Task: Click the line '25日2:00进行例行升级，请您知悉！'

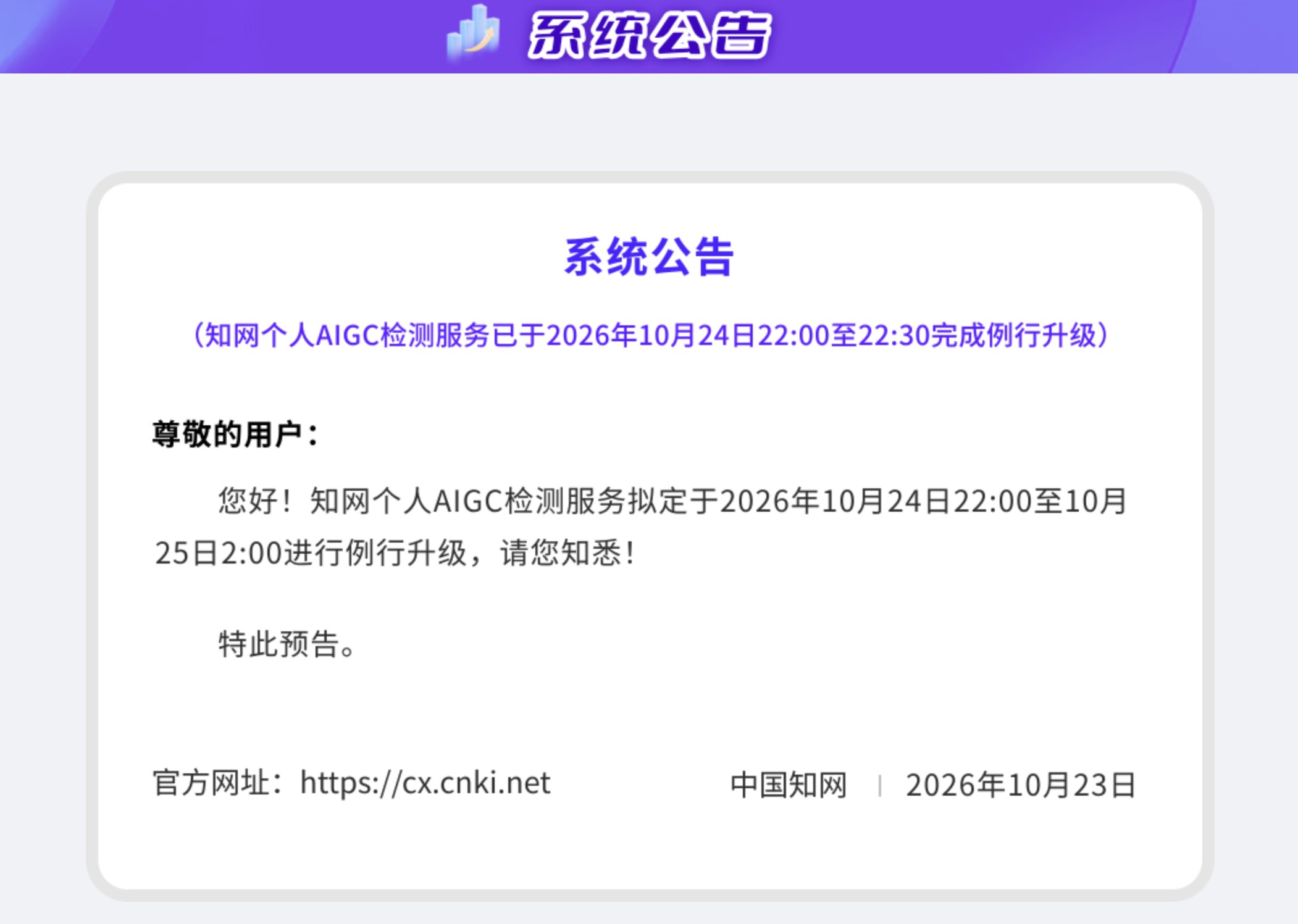Action: click(395, 552)
